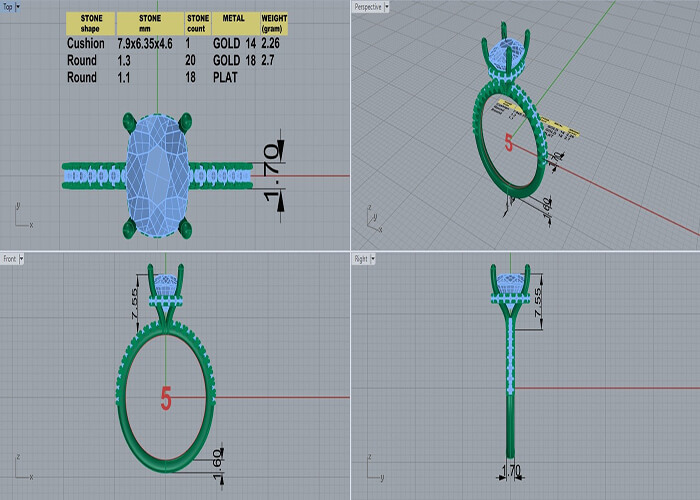Open the Perspective viewport dropdown arrow
700x500 pixels.
[387, 7]
